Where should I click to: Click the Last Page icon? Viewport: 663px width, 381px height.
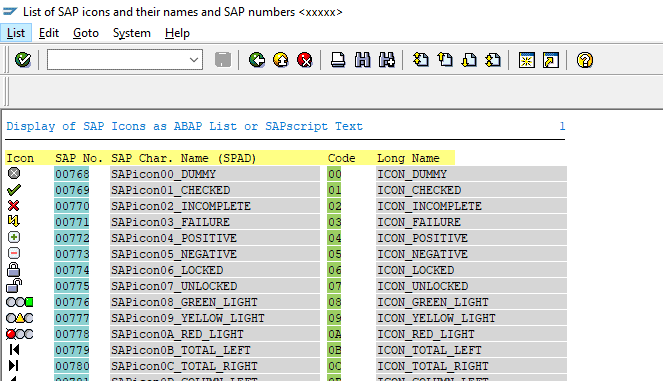(493, 60)
